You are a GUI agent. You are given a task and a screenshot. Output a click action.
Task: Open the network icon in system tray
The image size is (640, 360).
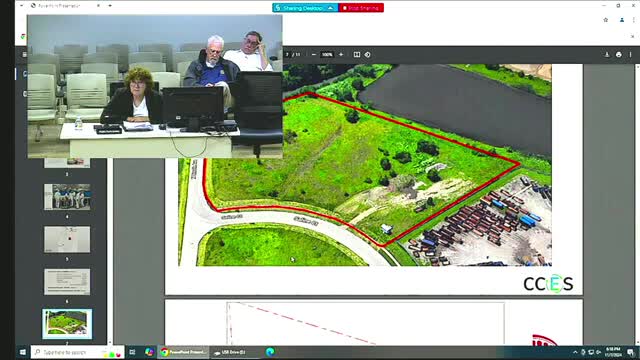(591, 352)
